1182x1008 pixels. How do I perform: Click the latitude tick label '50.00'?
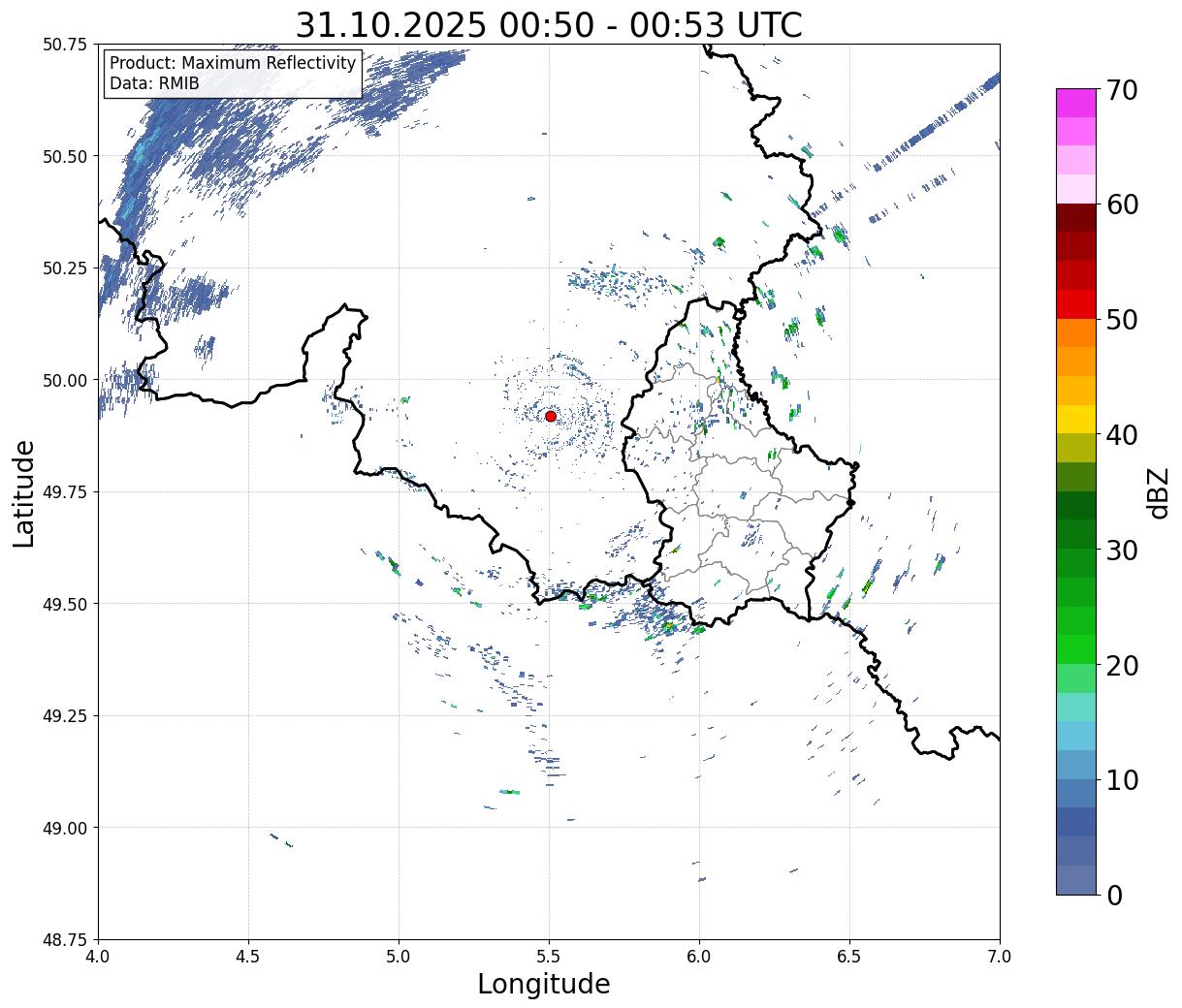point(65,380)
